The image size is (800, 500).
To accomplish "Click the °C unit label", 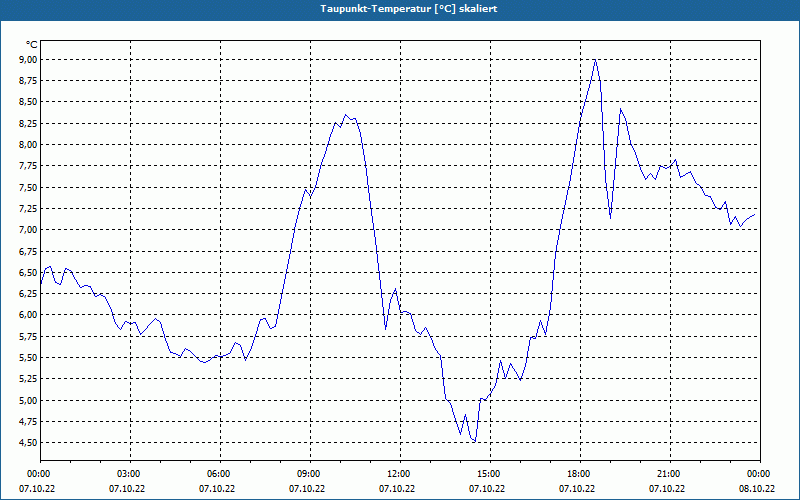I will pos(31,45).
